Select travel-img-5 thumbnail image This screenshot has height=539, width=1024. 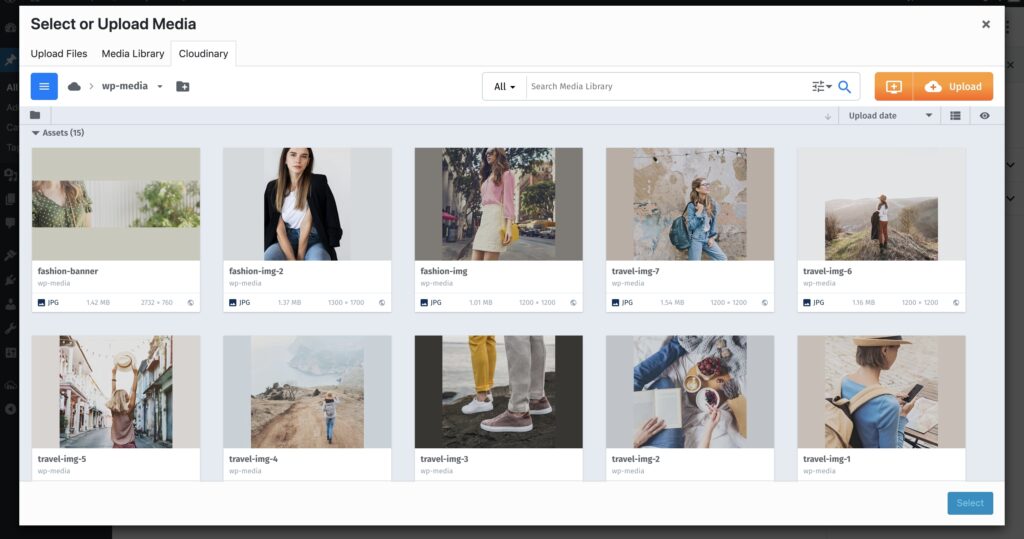116,392
